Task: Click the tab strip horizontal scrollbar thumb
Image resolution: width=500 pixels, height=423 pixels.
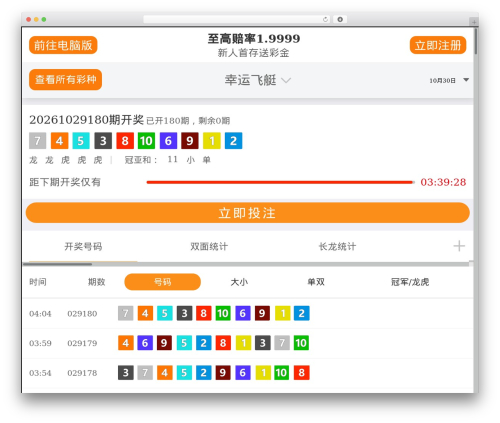Action: (x=57, y=264)
